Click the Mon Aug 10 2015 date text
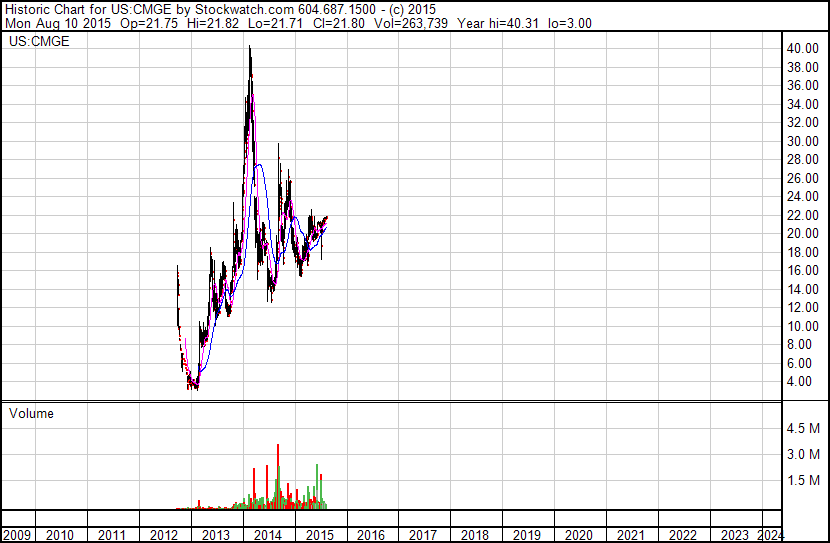Image resolution: width=830 pixels, height=543 pixels. [58, 23]
